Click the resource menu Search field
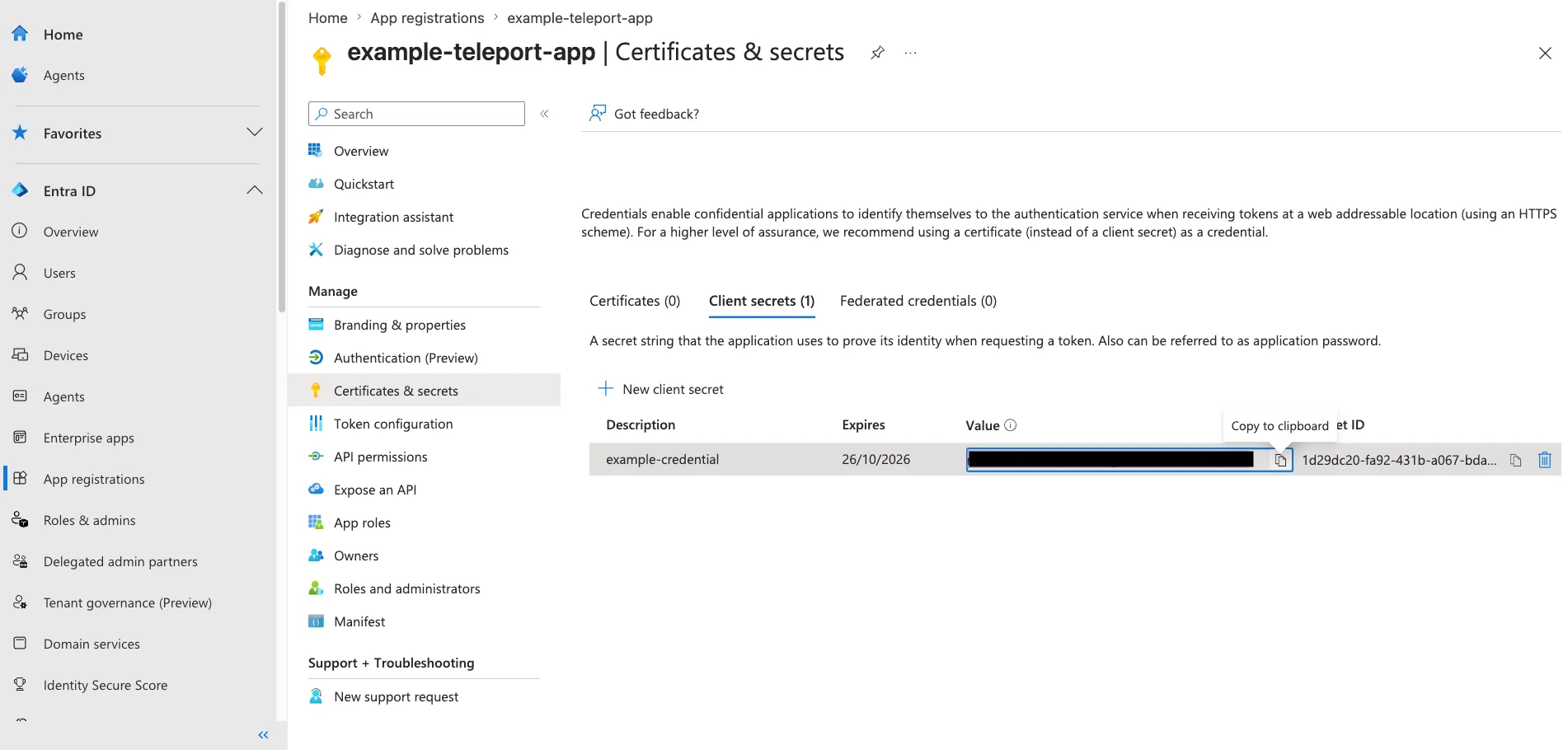This screenshot has height=750, width=1568. click(416, 114)
